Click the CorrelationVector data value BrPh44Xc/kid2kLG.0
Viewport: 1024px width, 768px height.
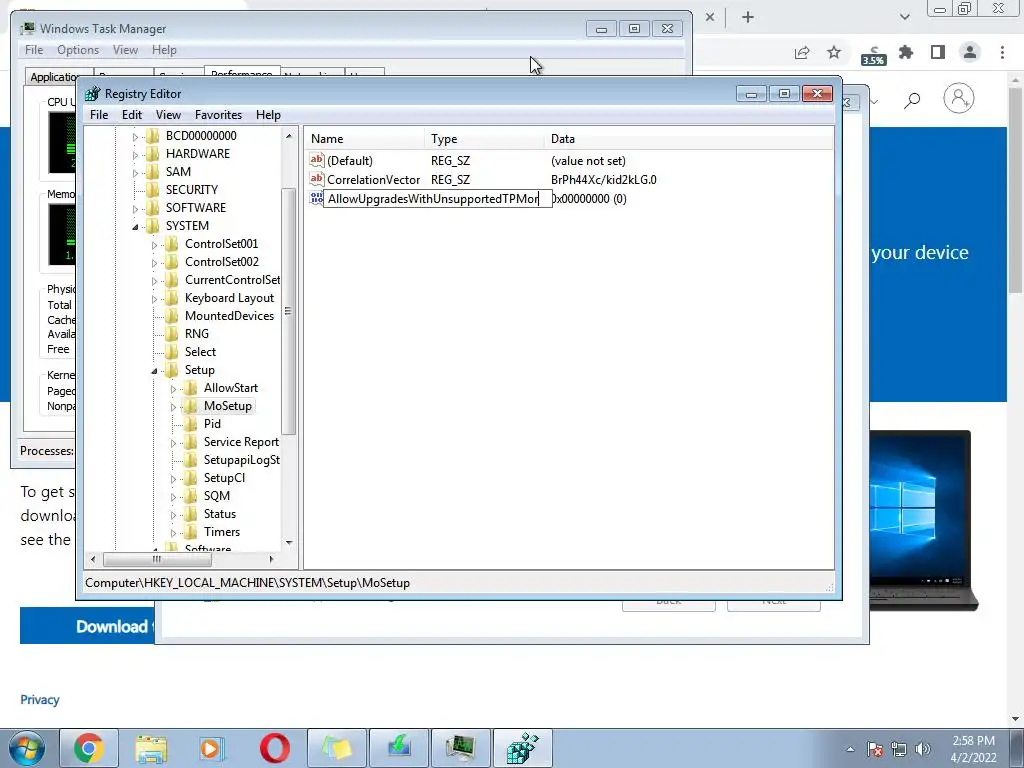[603, 180]
